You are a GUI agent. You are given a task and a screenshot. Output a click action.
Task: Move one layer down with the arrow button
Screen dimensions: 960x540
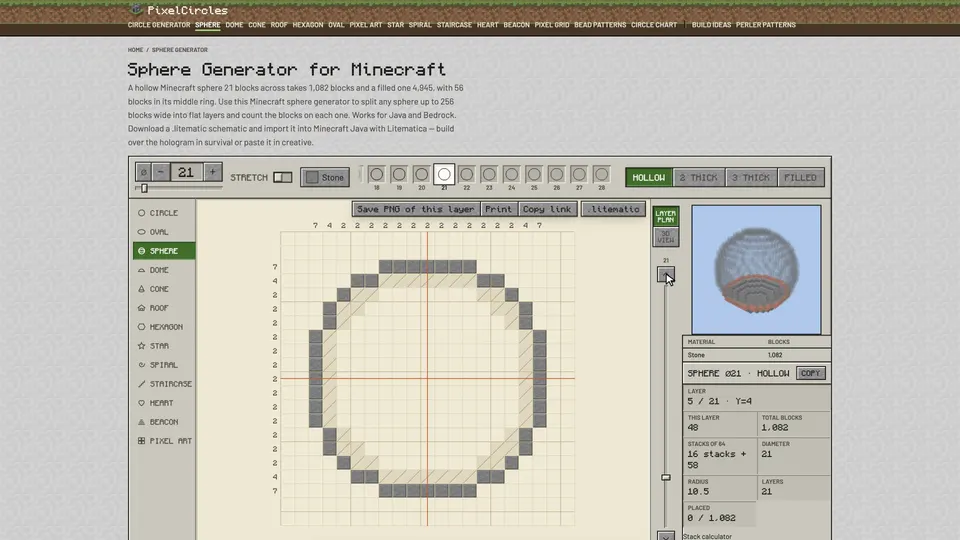666,536
